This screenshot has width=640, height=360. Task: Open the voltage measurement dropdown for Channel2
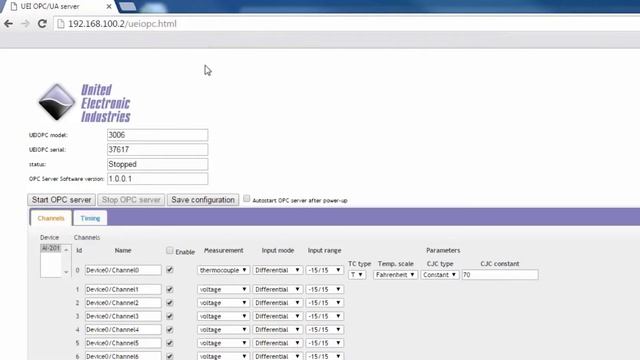[x=223, y=303]
